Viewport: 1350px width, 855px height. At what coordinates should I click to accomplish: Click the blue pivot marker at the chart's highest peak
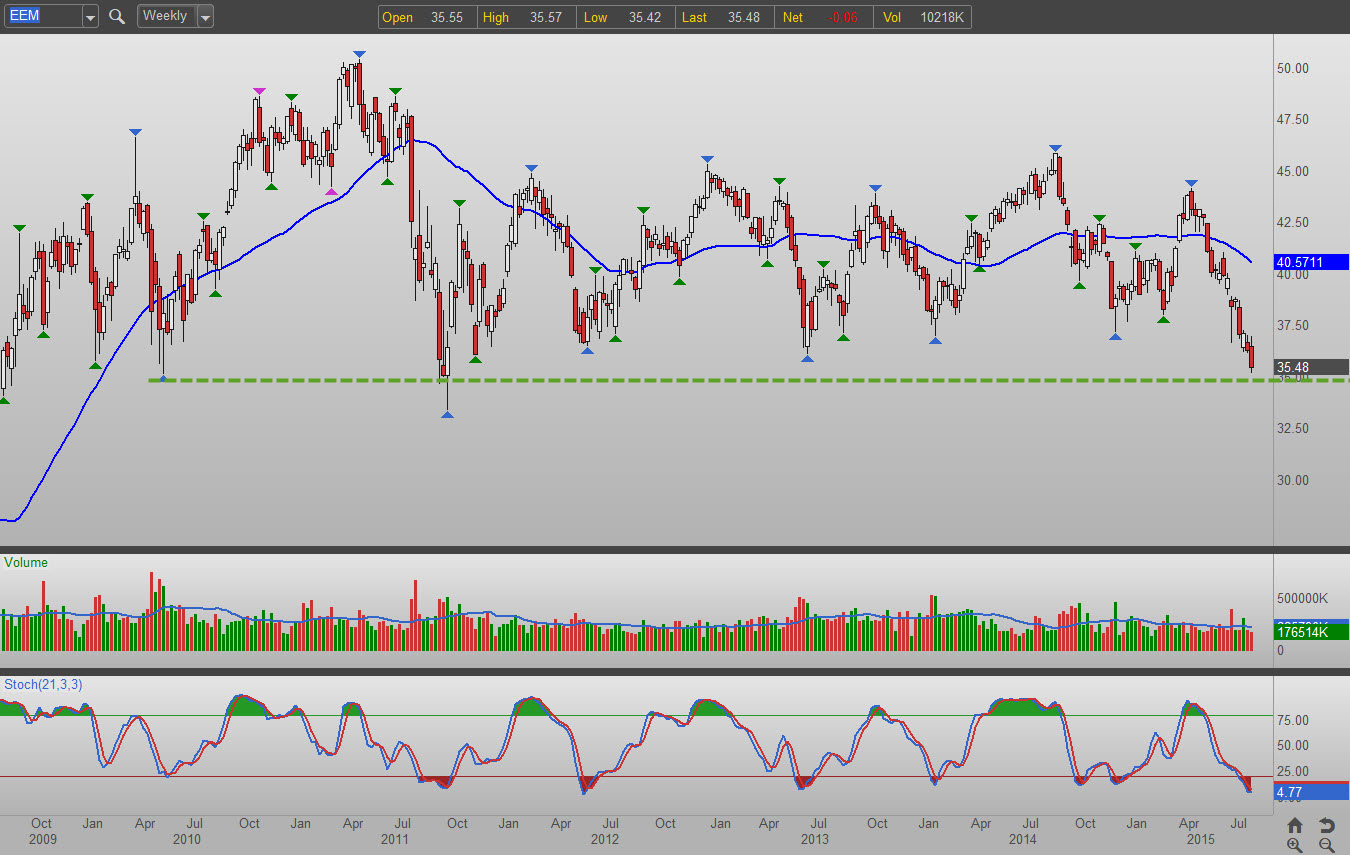tap(358, 54)
